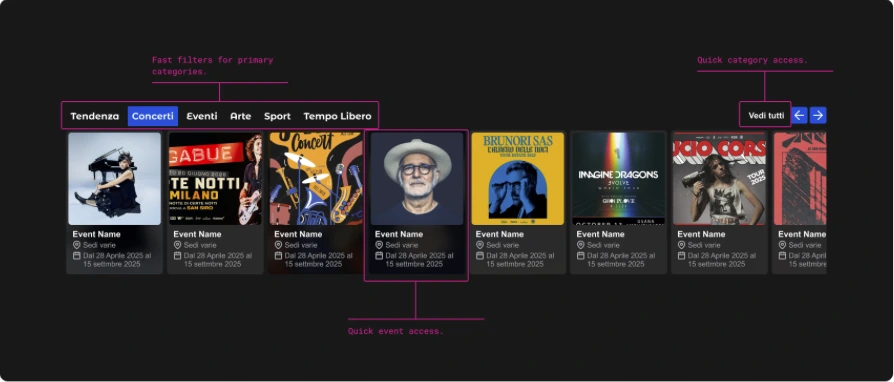Click Event Name under Brunori Sas poster
This screenshot has height=382, width=894.
tap(499, 234)
